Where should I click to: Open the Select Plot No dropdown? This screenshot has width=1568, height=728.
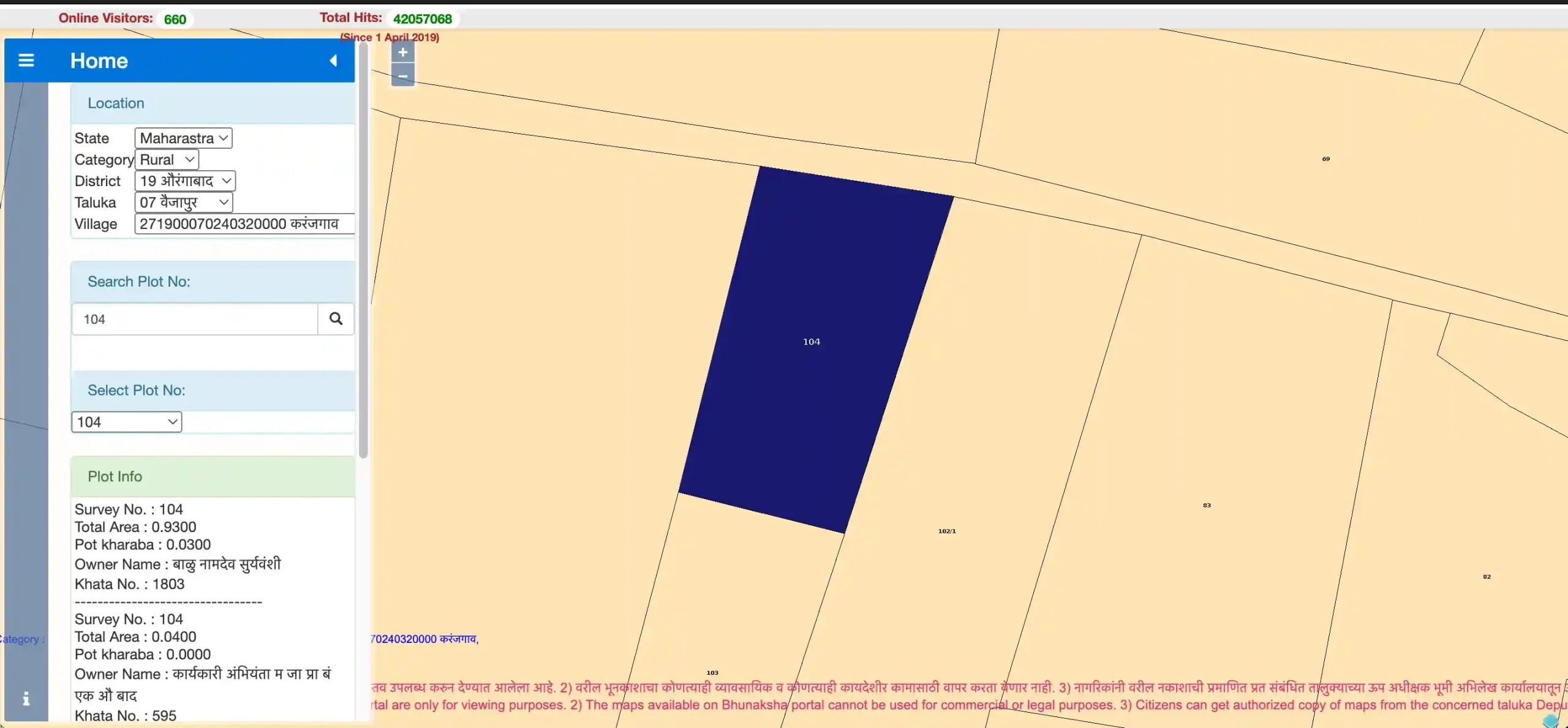[x=127, y=422]
